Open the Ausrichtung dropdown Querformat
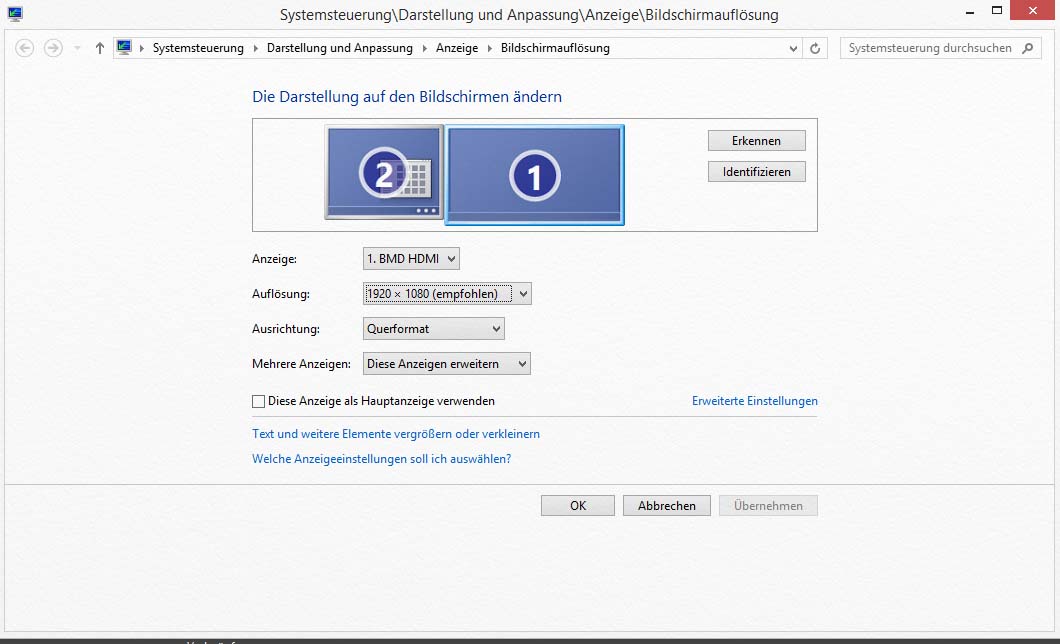 [433, 329]
